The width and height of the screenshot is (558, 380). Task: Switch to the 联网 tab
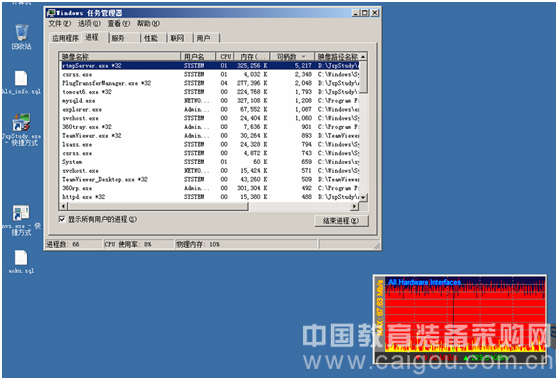pyautogui.click(x=180, y=38)
